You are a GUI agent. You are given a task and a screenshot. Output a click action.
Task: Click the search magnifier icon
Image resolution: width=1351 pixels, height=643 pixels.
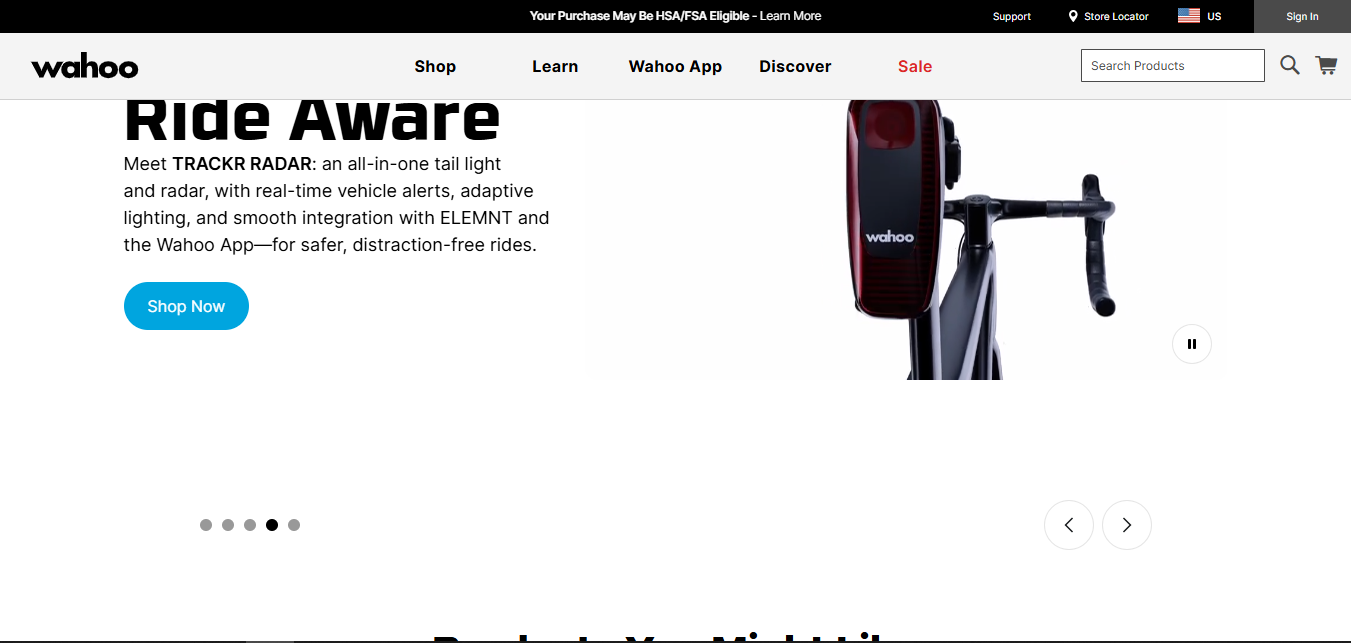[x=1290, y=65]
